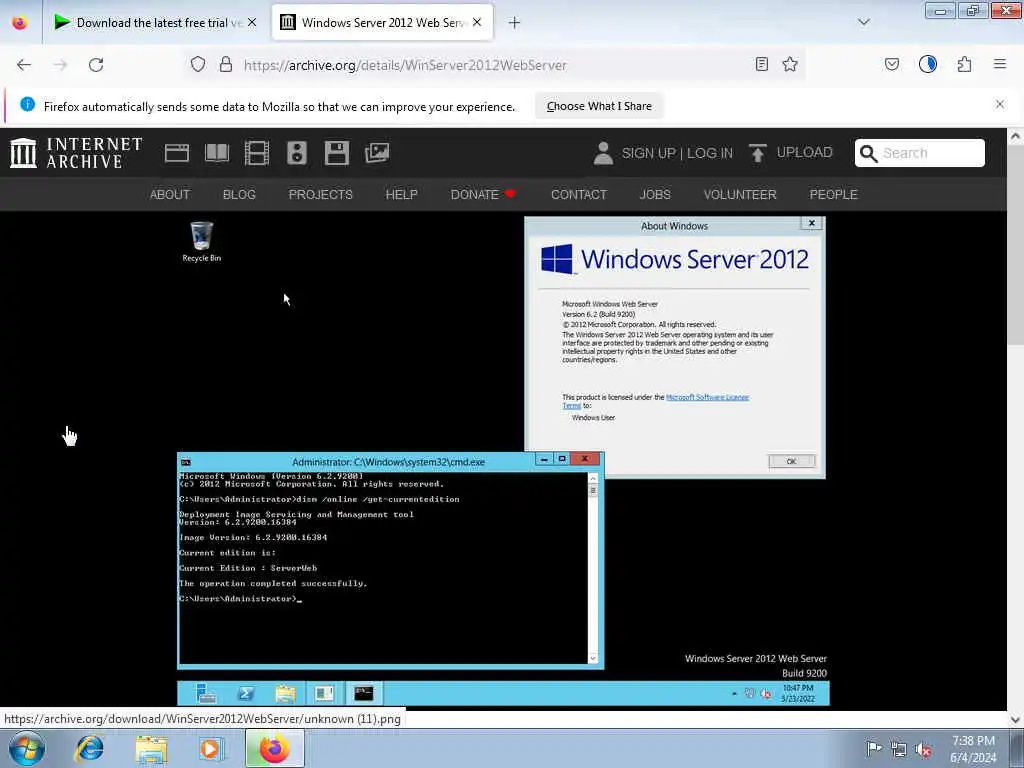1024x768 pixels.
Task: Open Action Center flag icon
Action: click(874, 748)
